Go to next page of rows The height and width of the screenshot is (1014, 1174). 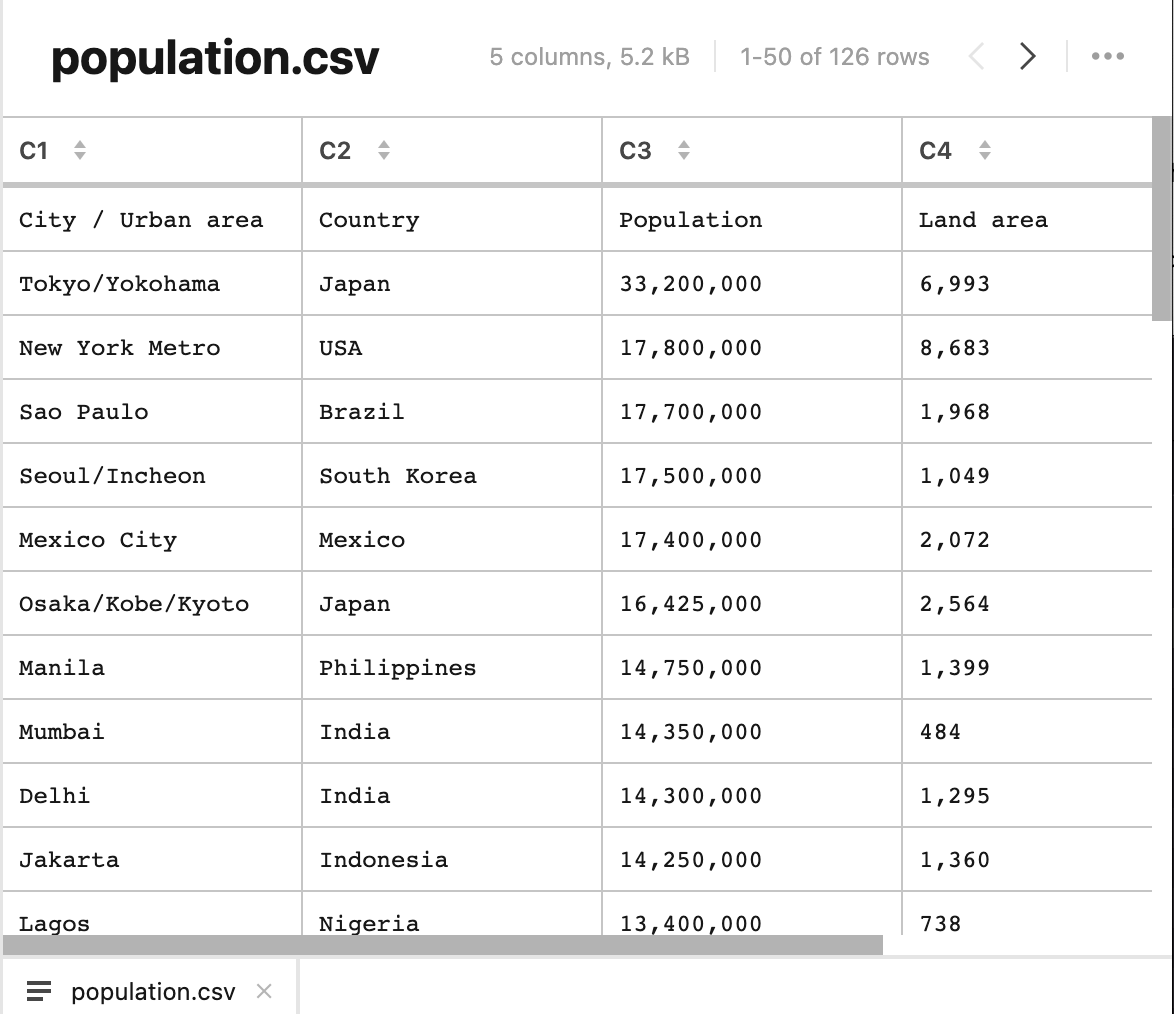coord(1027,57)
